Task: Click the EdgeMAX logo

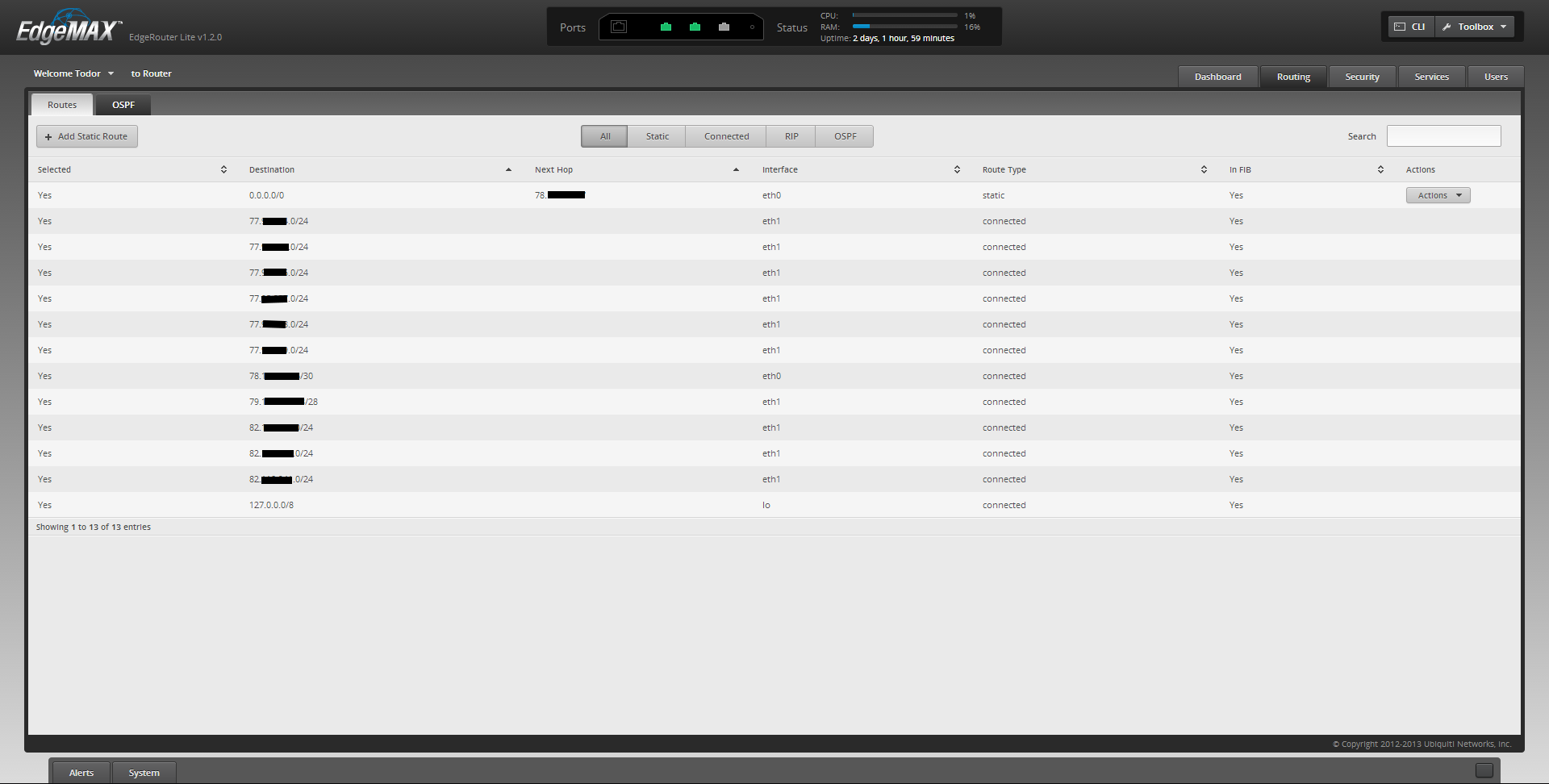Action: [69, 28]
